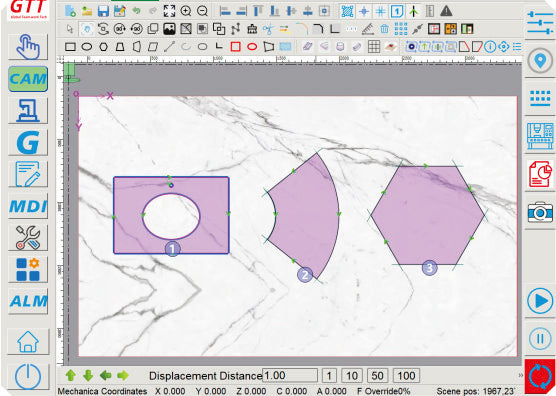Open the machine tool page in left sidebar
The image size is (556, 396).
[28, 110]
